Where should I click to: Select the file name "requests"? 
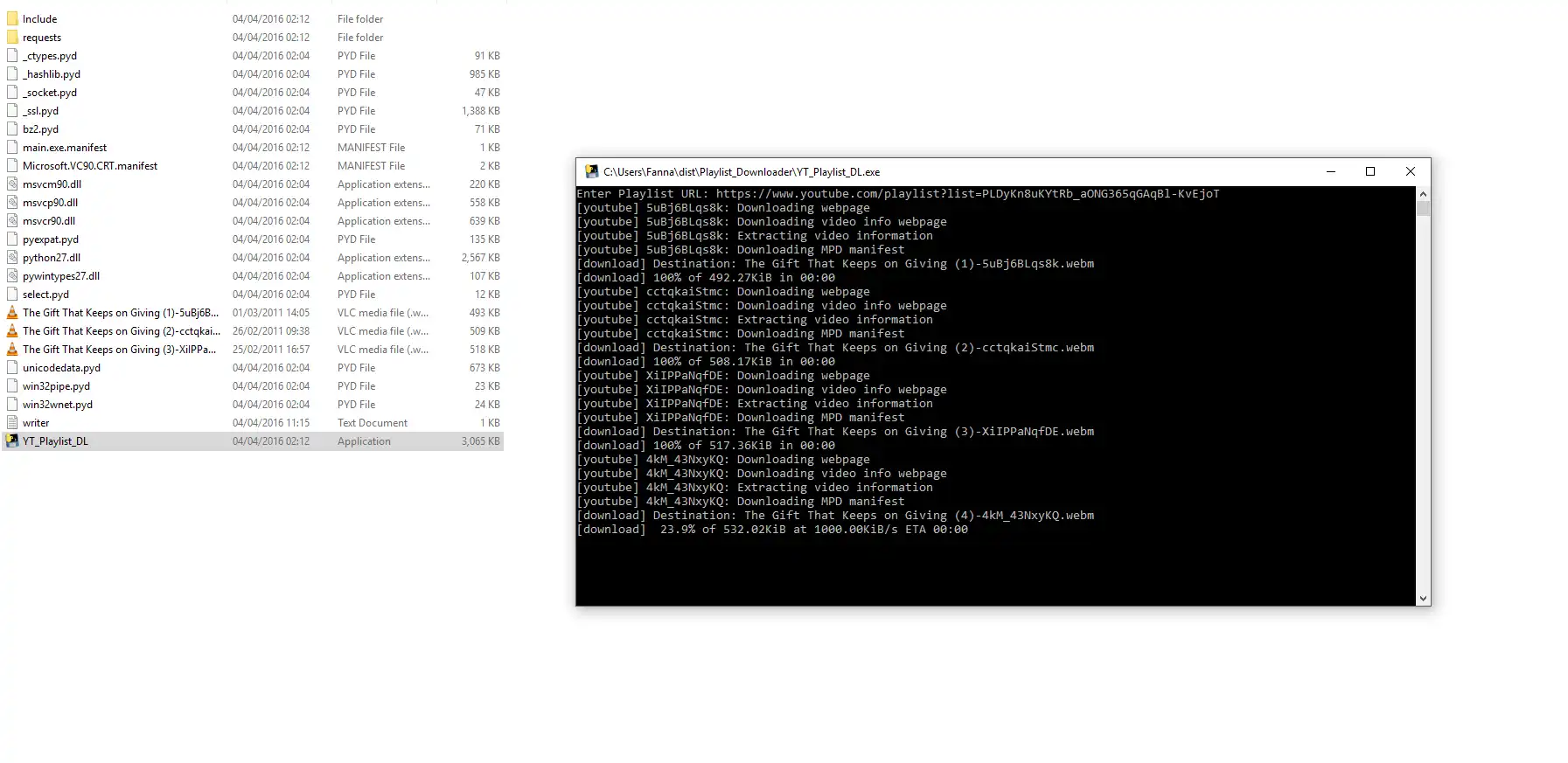pos(42,38)
